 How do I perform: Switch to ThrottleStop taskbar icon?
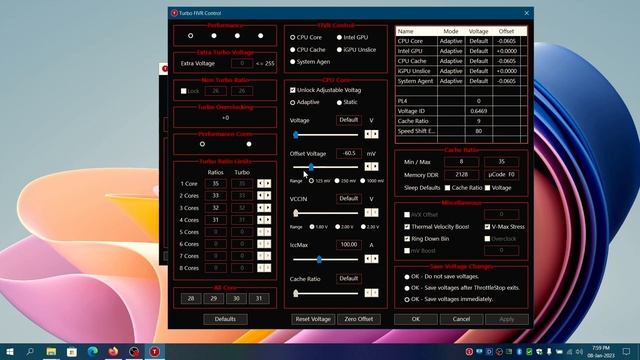(155, 351)
